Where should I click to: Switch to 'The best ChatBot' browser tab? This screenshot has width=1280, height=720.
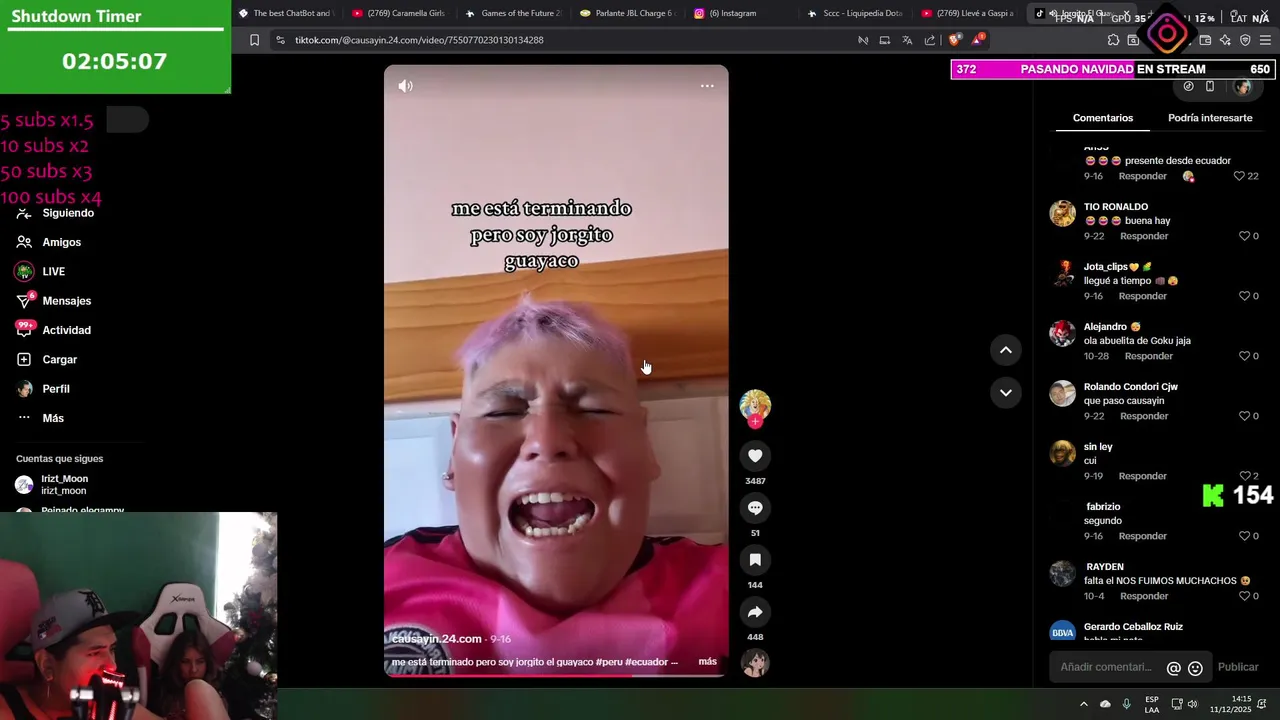coord(284,13)
